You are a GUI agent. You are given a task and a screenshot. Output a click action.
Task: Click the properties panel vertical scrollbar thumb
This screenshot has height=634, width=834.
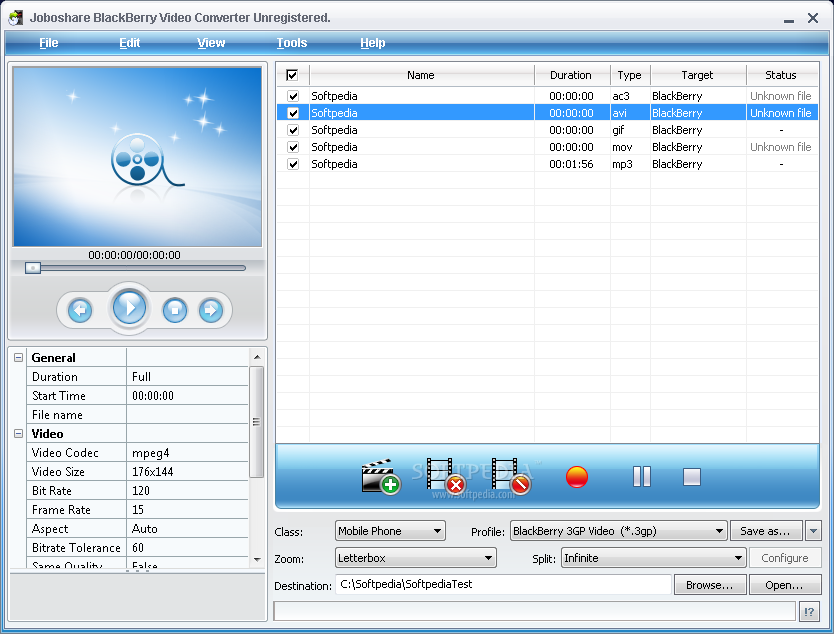(x=257, y=422)
